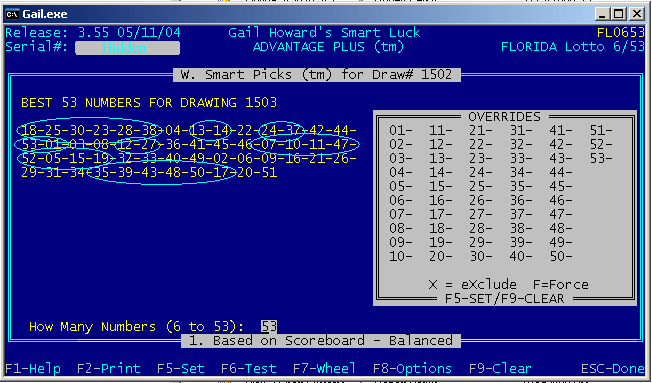Select override slot 33- in Overrides panel
The height and width of the screenshot is (383, 652).
pyautogui.click(x=521, y=158)
